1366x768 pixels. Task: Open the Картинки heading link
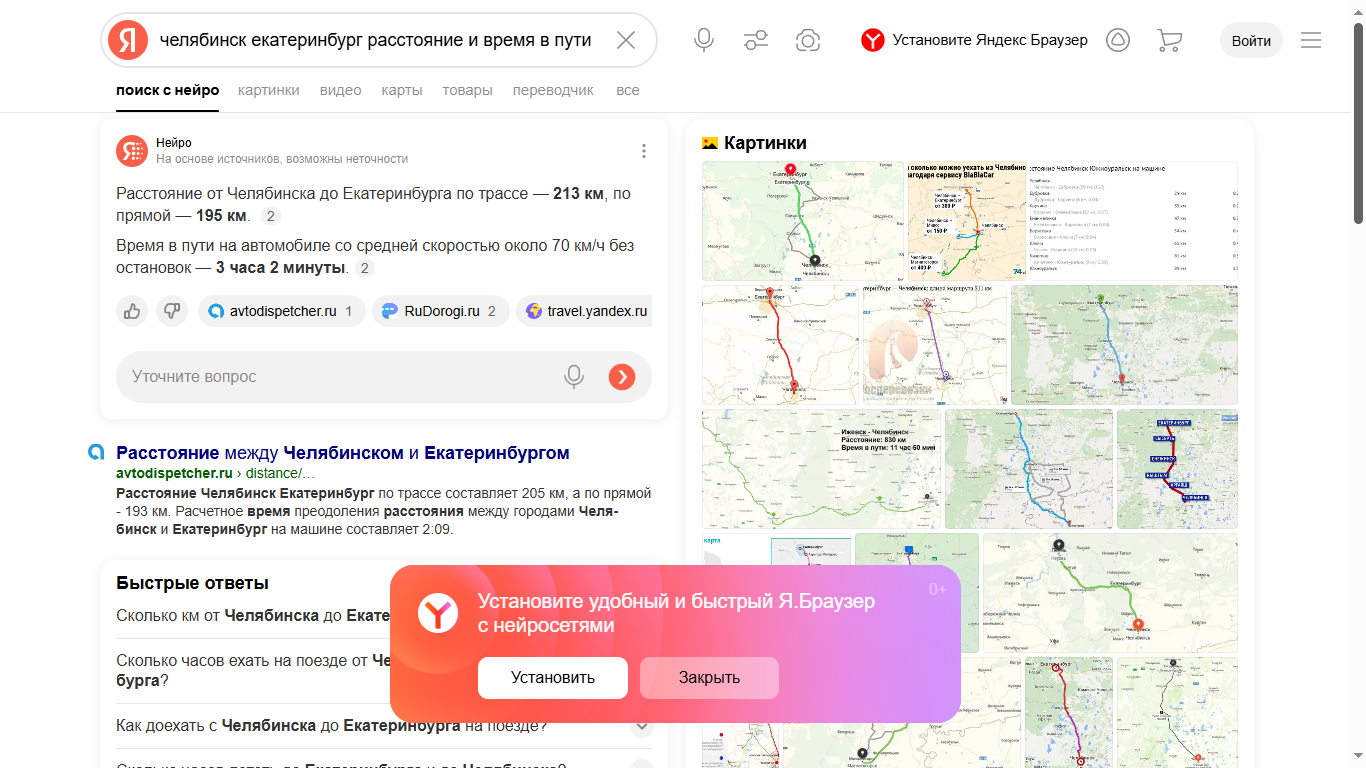tap(765, 143)
